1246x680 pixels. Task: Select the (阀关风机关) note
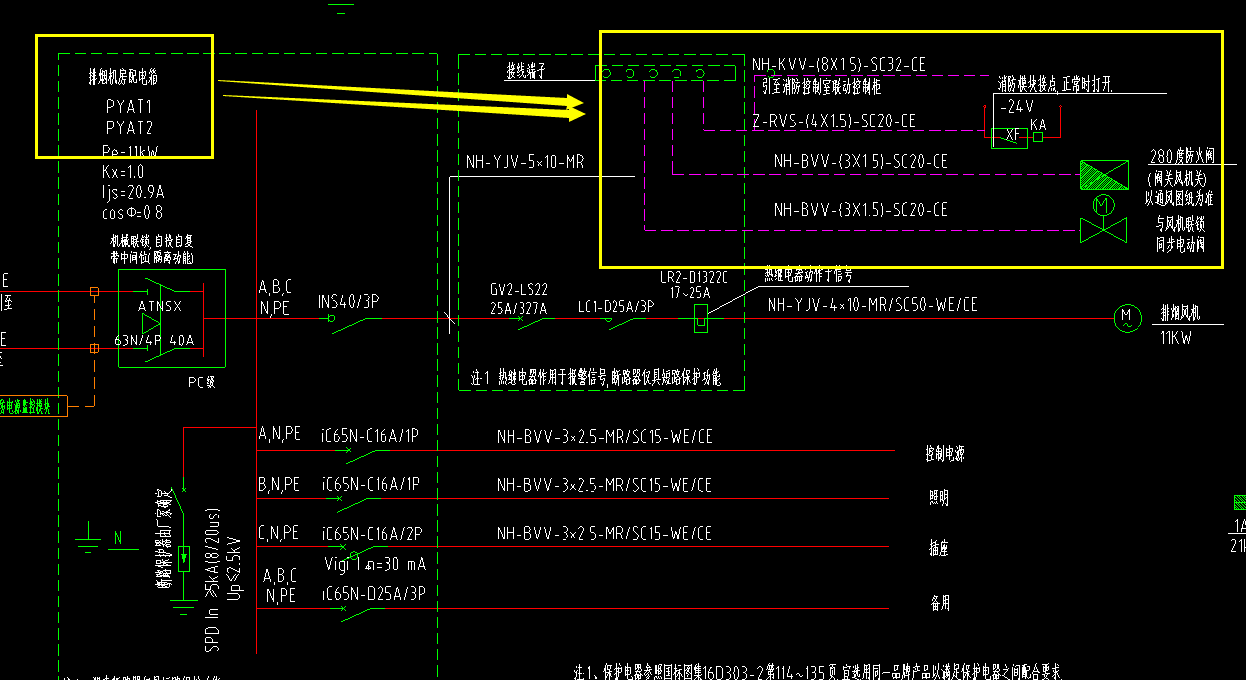pos(1177,178)
